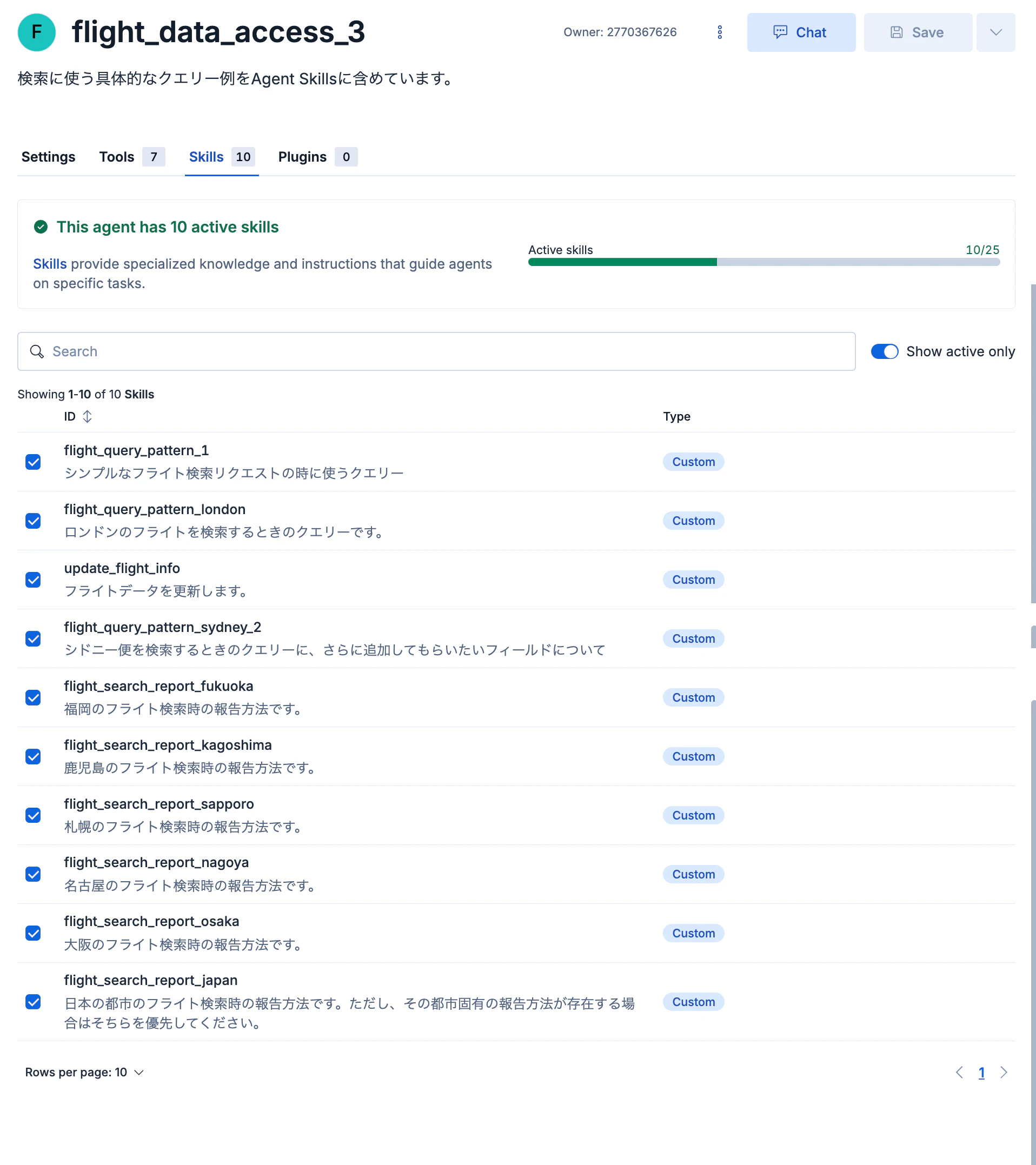Open the three-dot more actions menu
The height and width of the screenshot is (1165, 1036).
coord(720,32)
